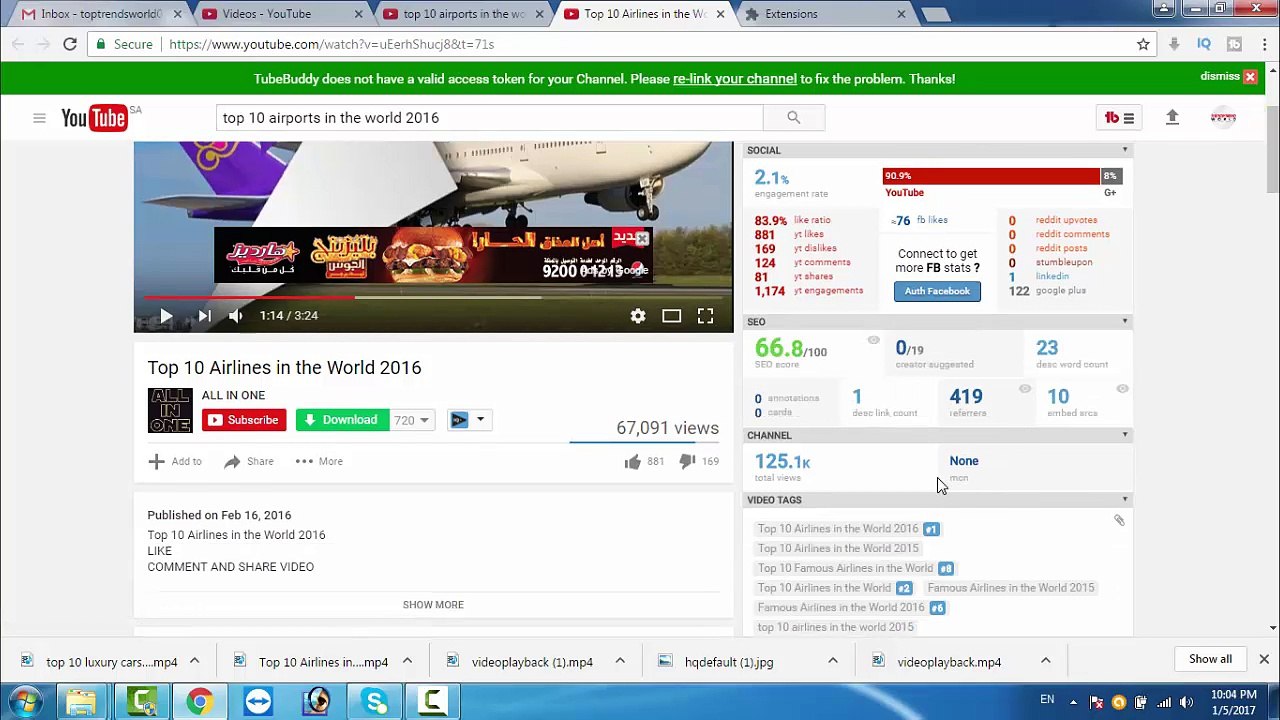This screenshot has width=1280, height=720.
Task: Click the Auth Facebook button
Action: coord(937,291)
